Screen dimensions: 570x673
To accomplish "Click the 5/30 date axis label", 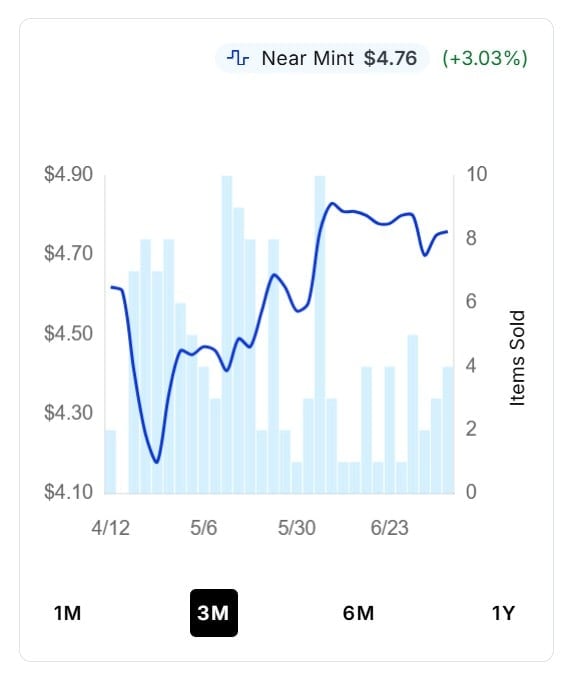I will [297, 527].
